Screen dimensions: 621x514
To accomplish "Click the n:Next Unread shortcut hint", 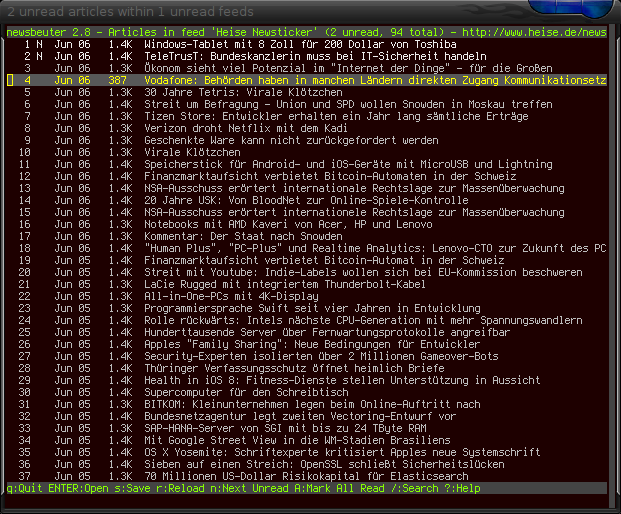I will click(x=250, y=488).
